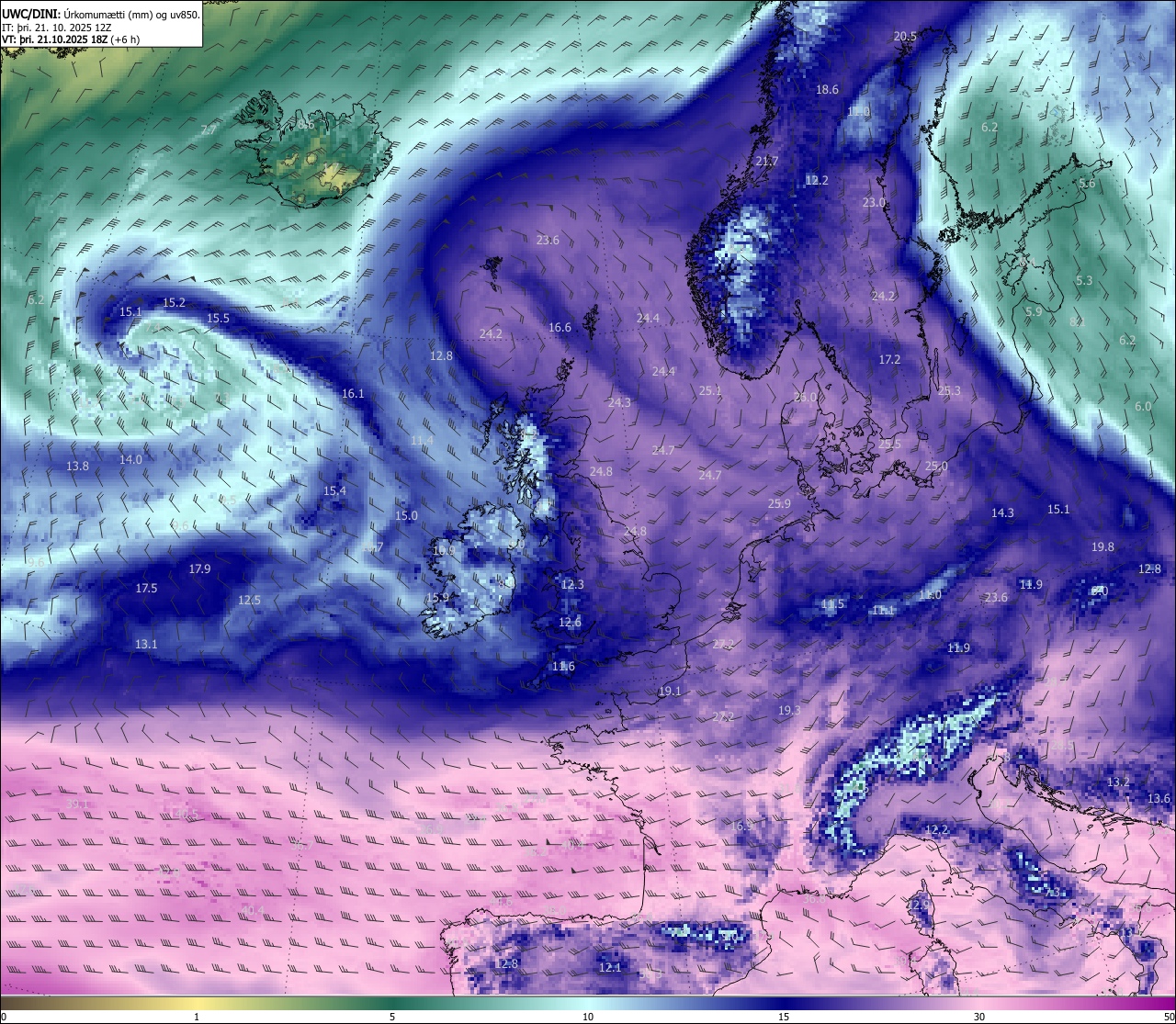Image resolution: width=1176 pixels, height=1024 pixels.
Task: Click the map value 19.1
Action: (670, 692)
